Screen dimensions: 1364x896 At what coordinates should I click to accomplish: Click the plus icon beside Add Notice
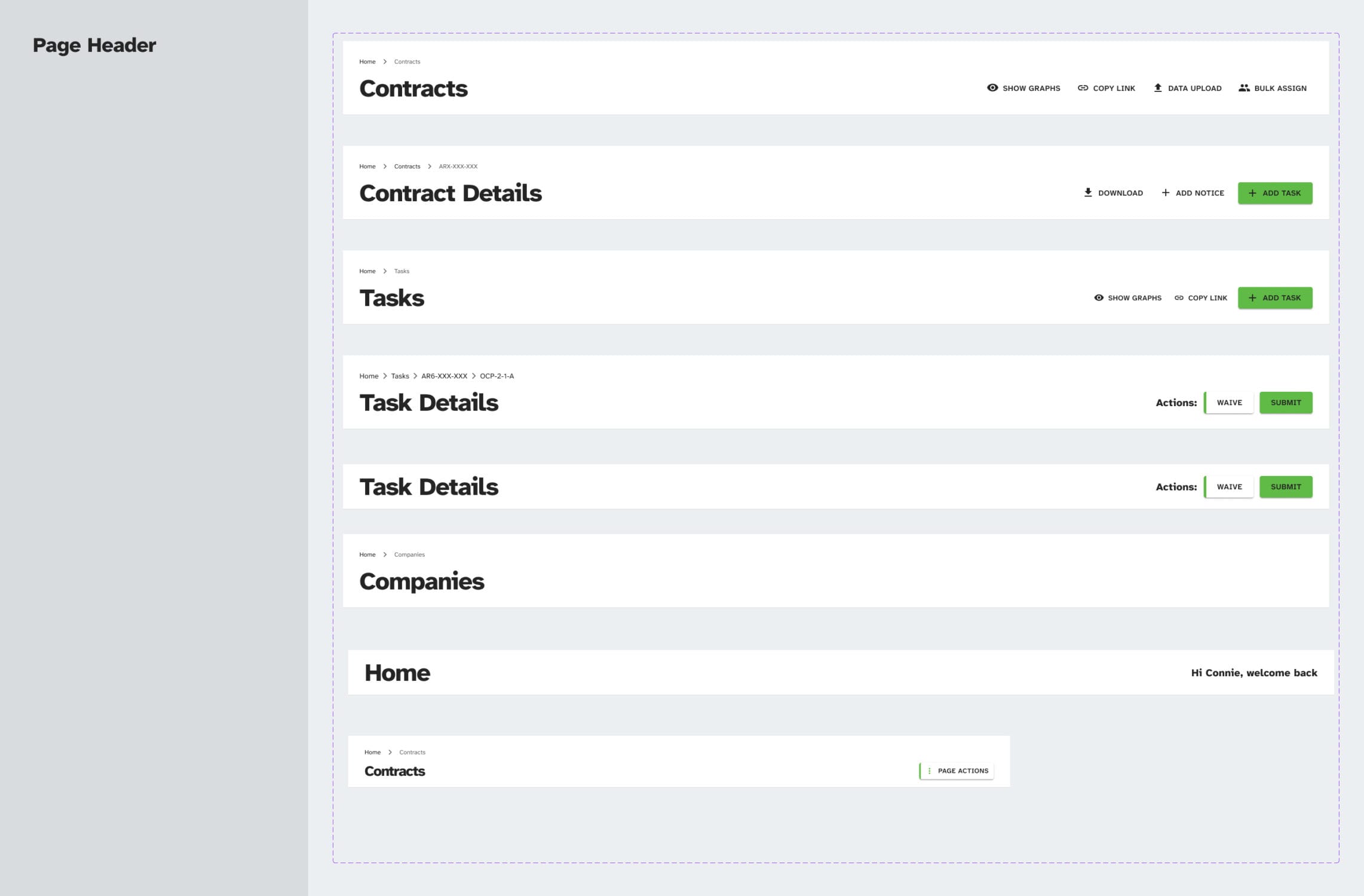(x=1166, y=192)
